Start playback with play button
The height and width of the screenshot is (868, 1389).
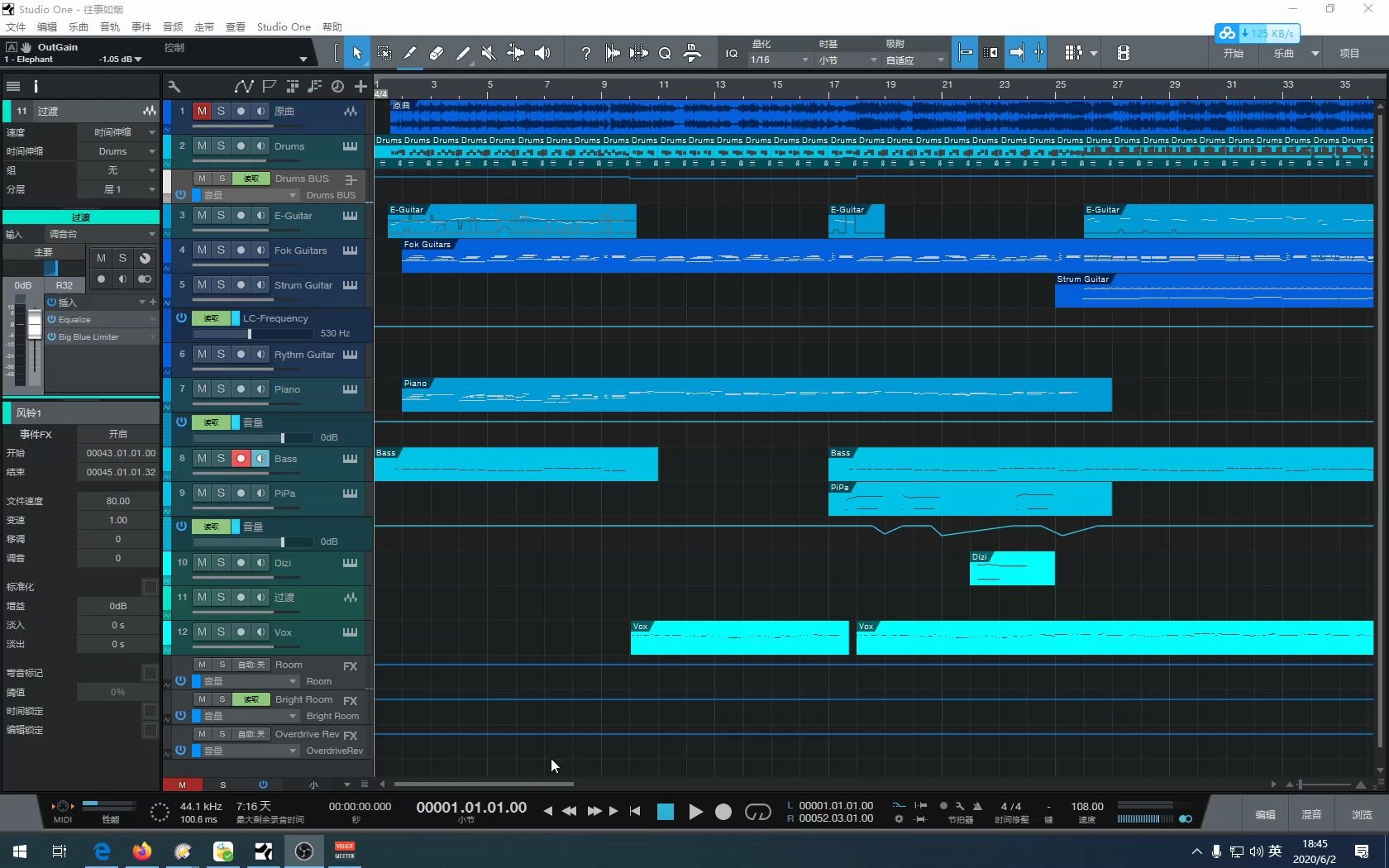click(x=695, y=812)
